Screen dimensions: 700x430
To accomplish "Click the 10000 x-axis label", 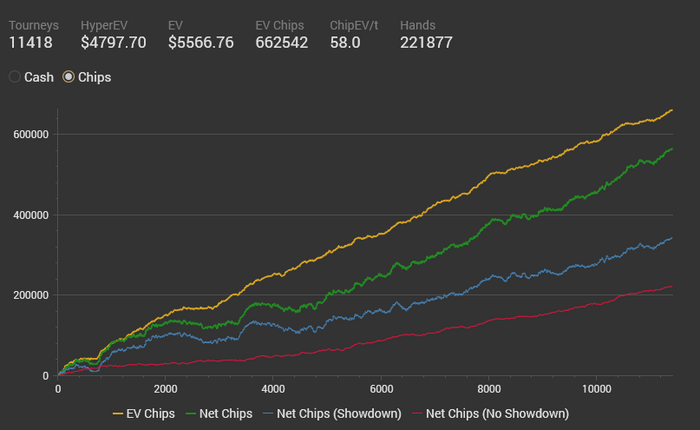I will click(596, 389).
